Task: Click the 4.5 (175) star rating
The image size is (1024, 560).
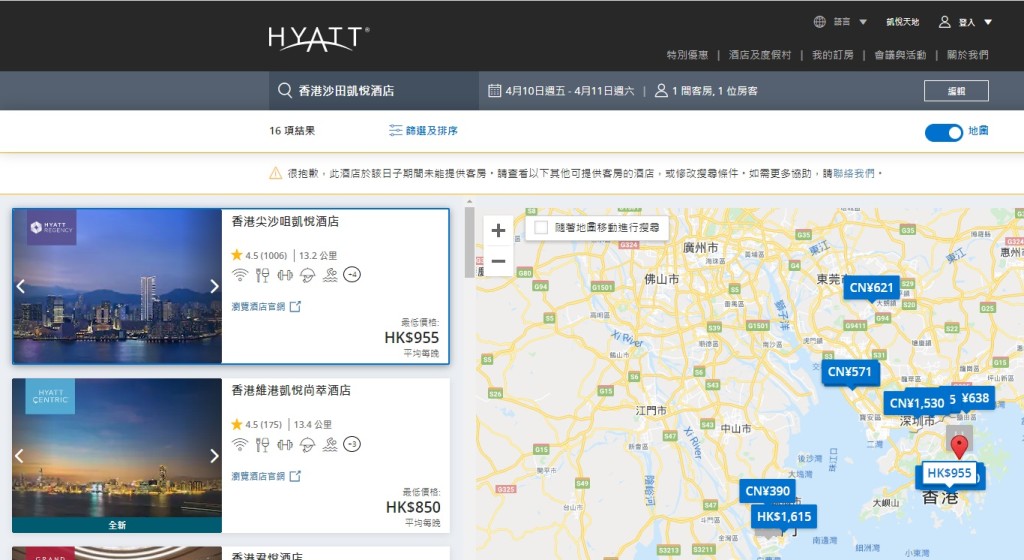Action: pyautogui.click(x=256, y=424)
